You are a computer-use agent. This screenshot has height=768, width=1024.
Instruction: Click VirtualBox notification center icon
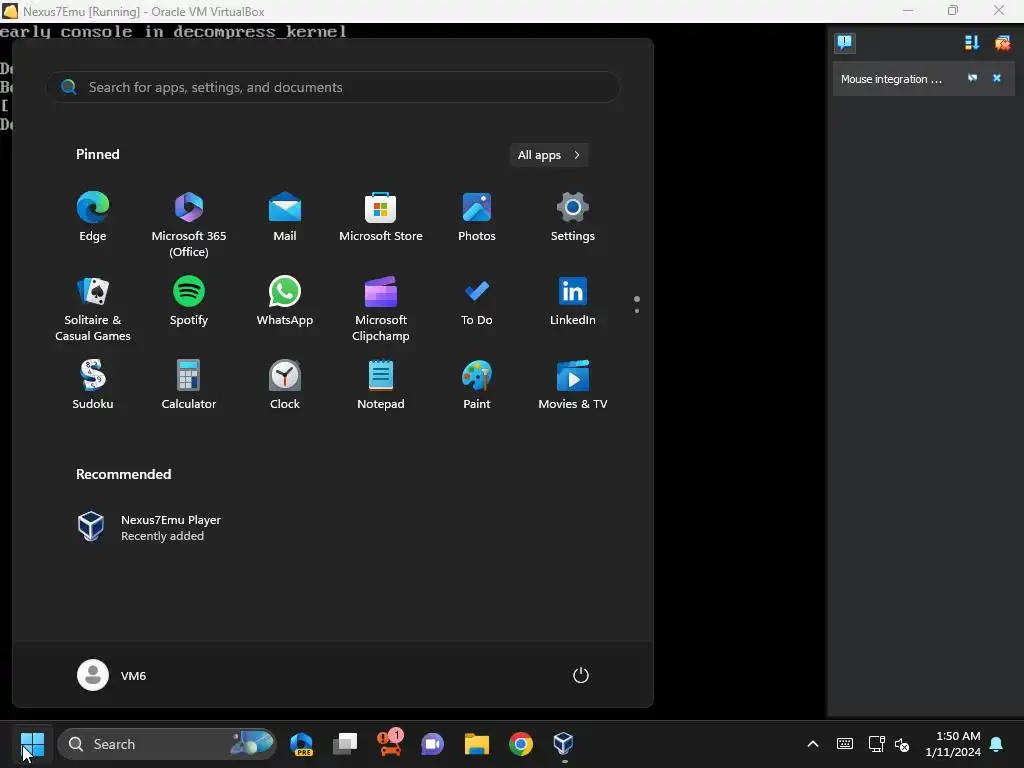point(844,43)
